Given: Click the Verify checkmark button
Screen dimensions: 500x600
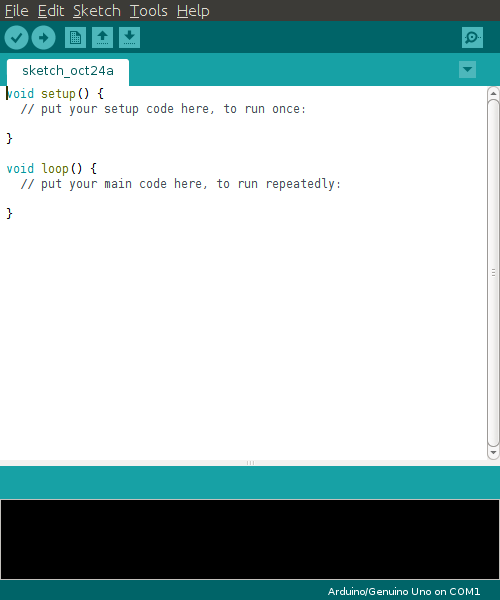Looking at the screenshot, I should click(16, 38).
